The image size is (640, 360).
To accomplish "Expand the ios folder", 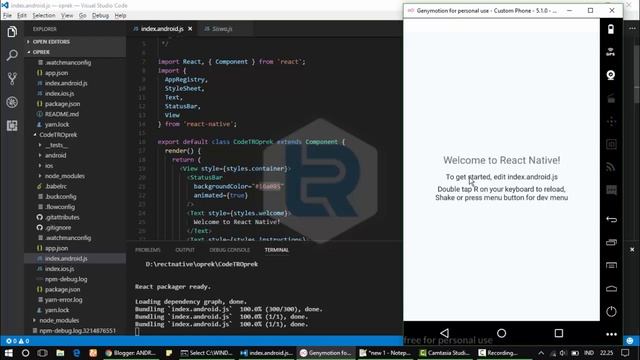I will (49, 166).
